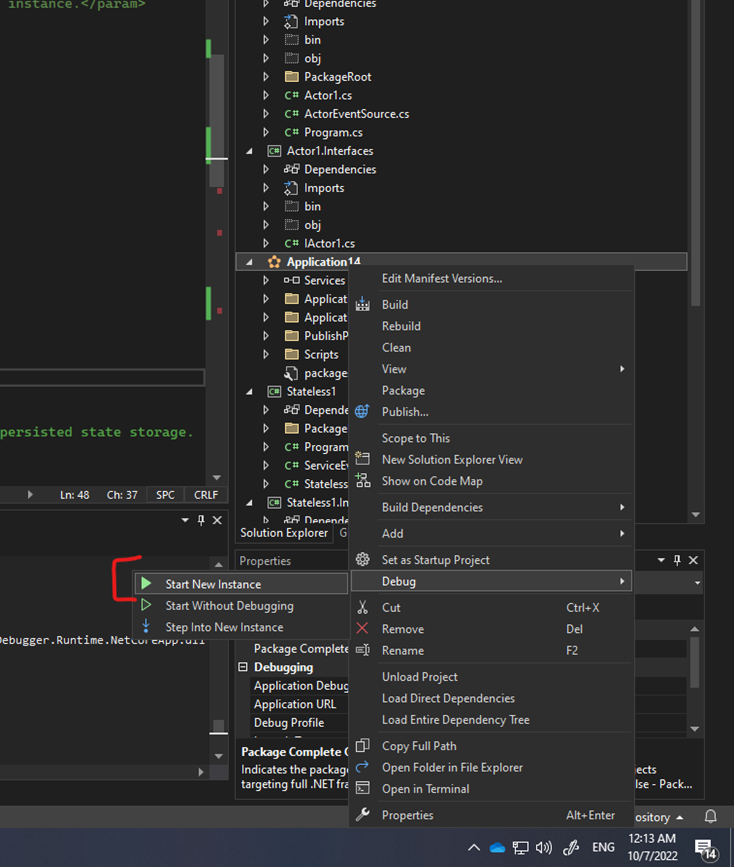Click the gear icon next to Set as Startup Project
735x868 pixels.
tap(363, 559)
